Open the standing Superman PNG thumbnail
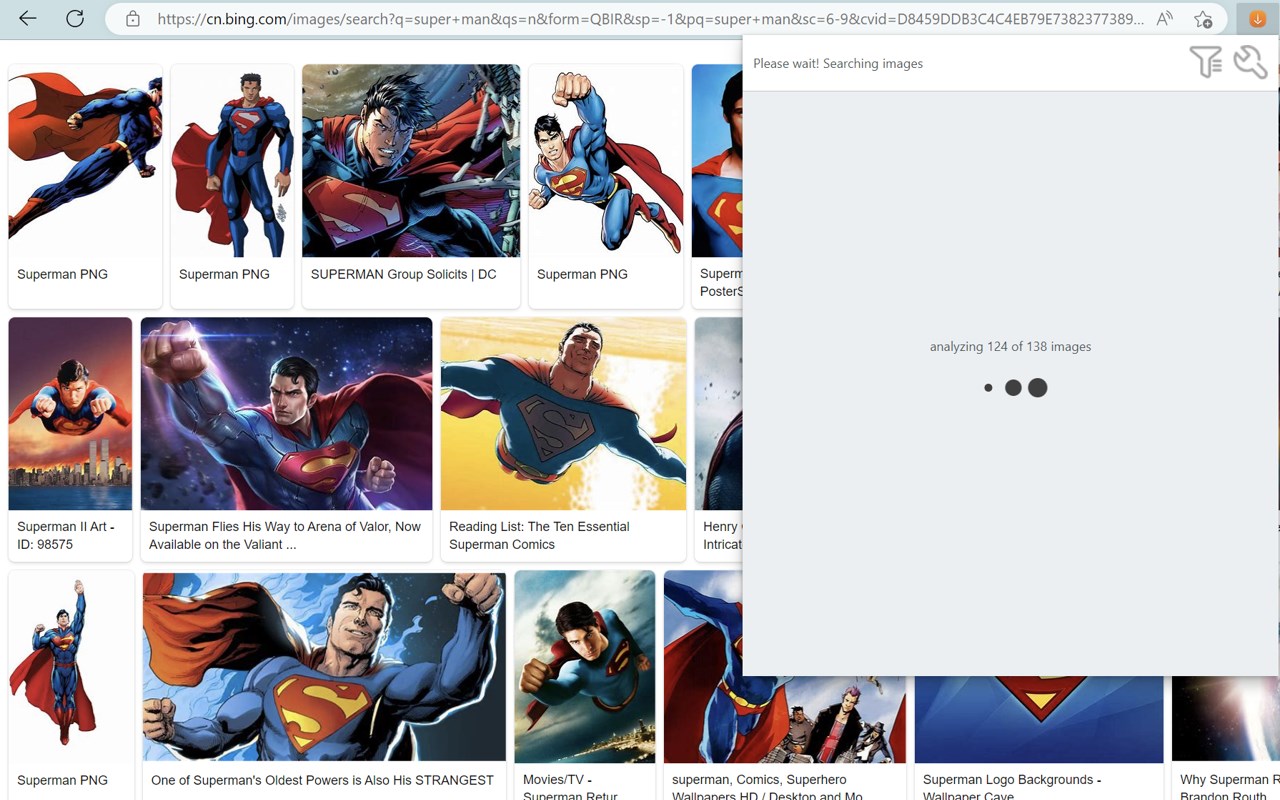The width and height of the screenshot is (1280, 800). [x=232, y=161]
